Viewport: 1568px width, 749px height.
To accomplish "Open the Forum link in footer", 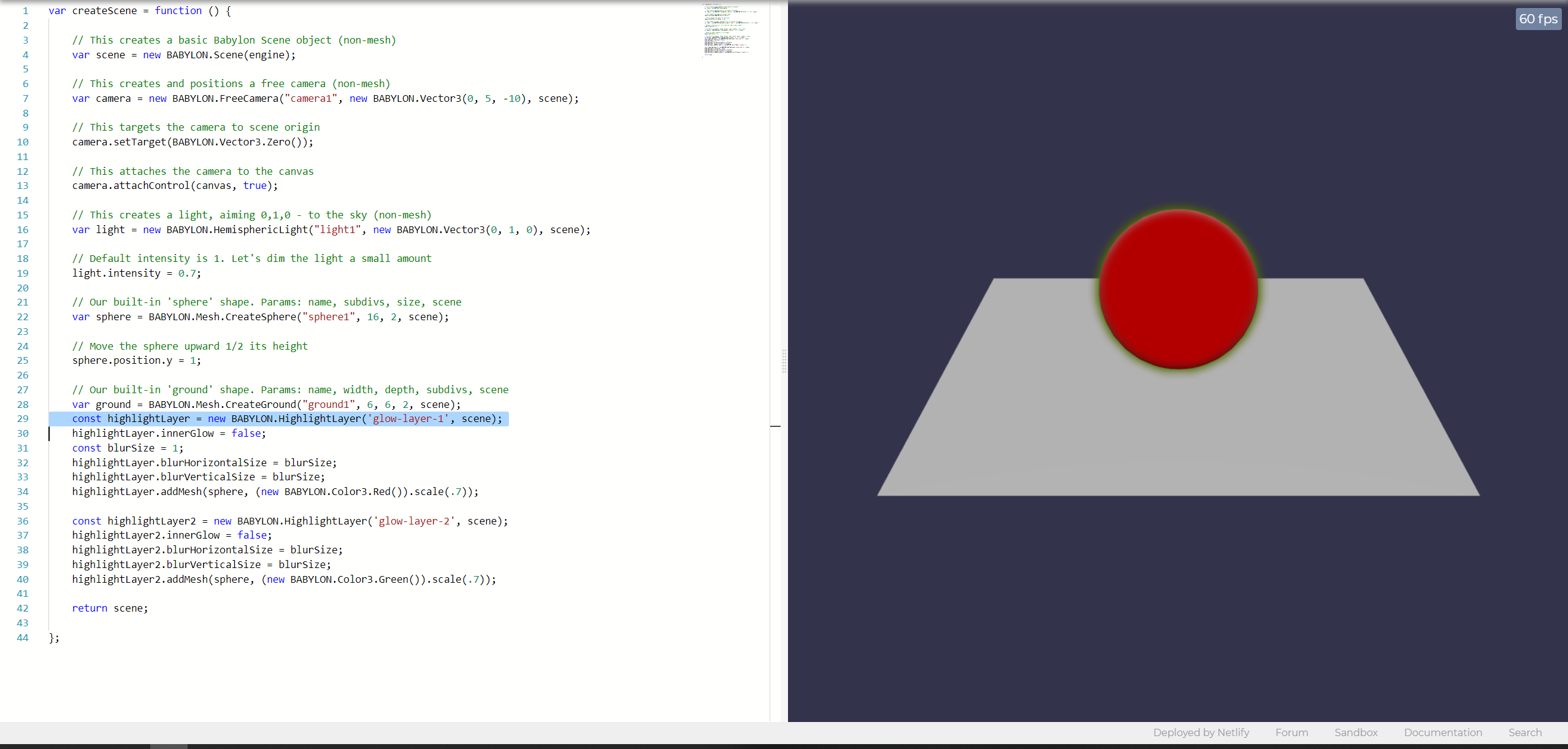I will point(1291,732).
